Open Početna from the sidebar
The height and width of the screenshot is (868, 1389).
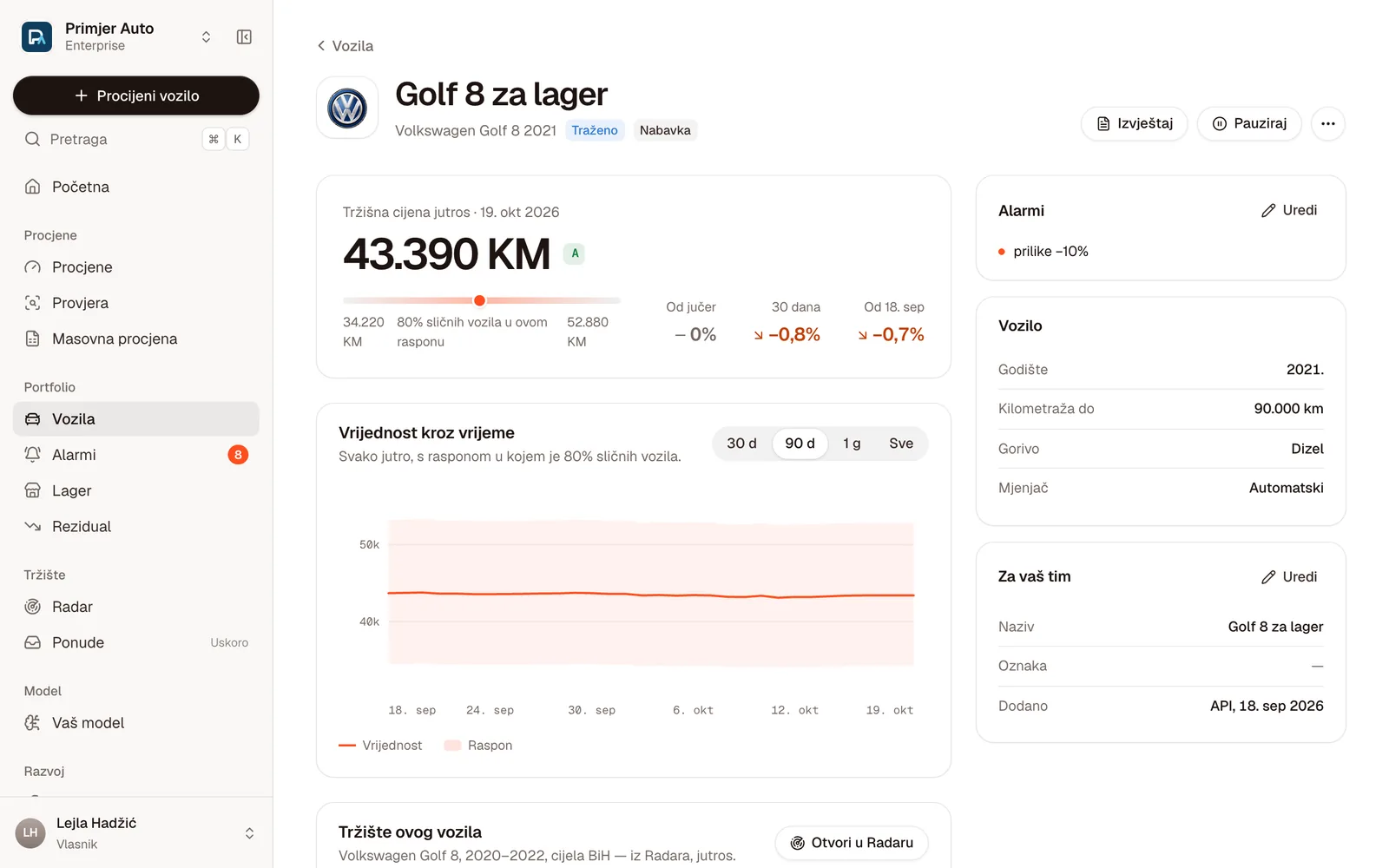pyautogui.click(x=136, y=187)
